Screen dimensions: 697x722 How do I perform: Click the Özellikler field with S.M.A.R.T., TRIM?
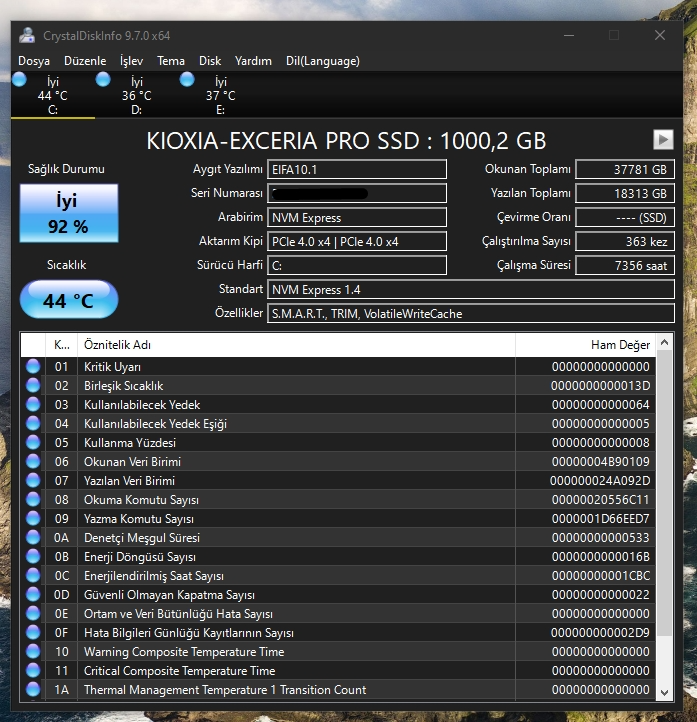[471, 313]
